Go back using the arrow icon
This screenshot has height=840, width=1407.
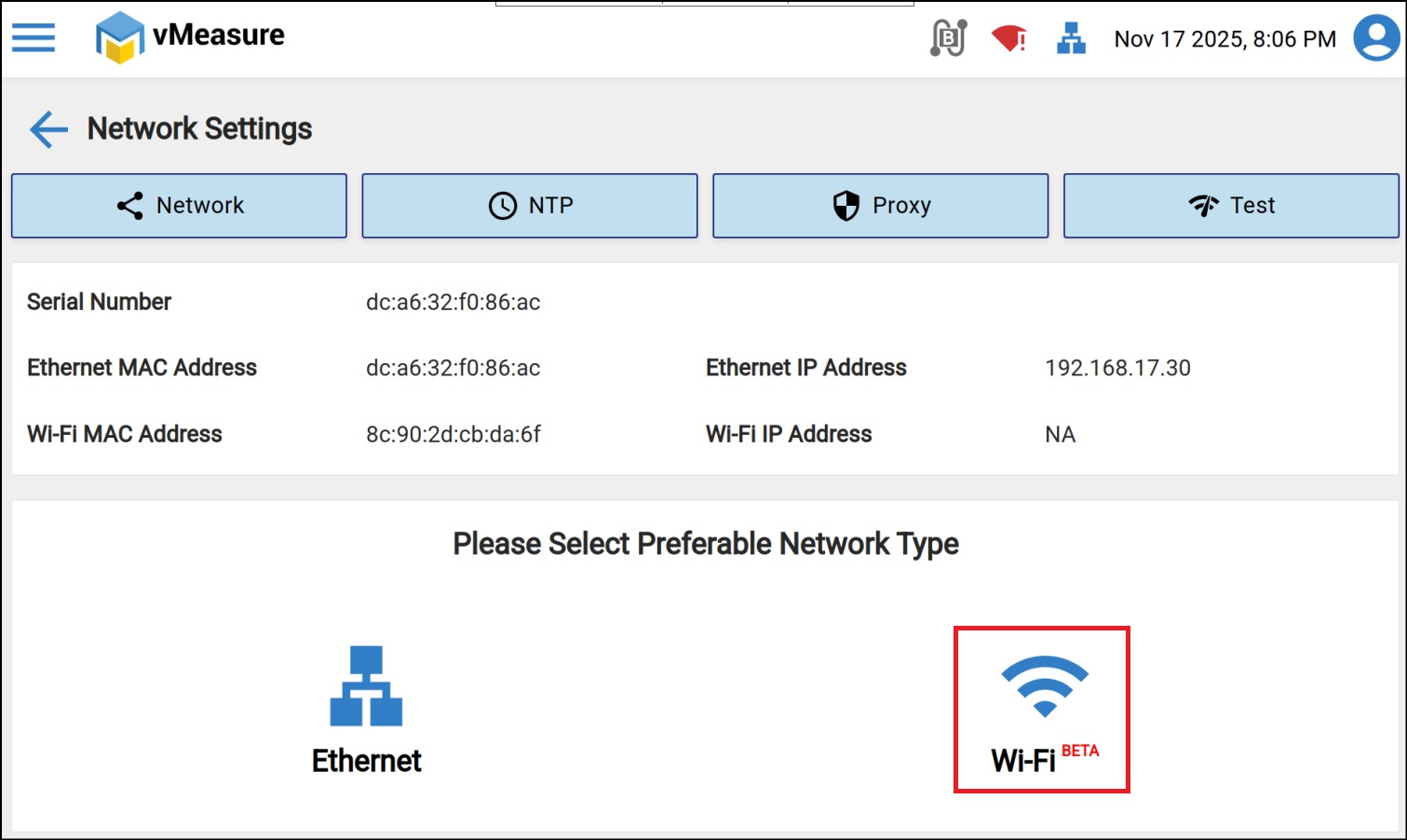tap(48, 129)
